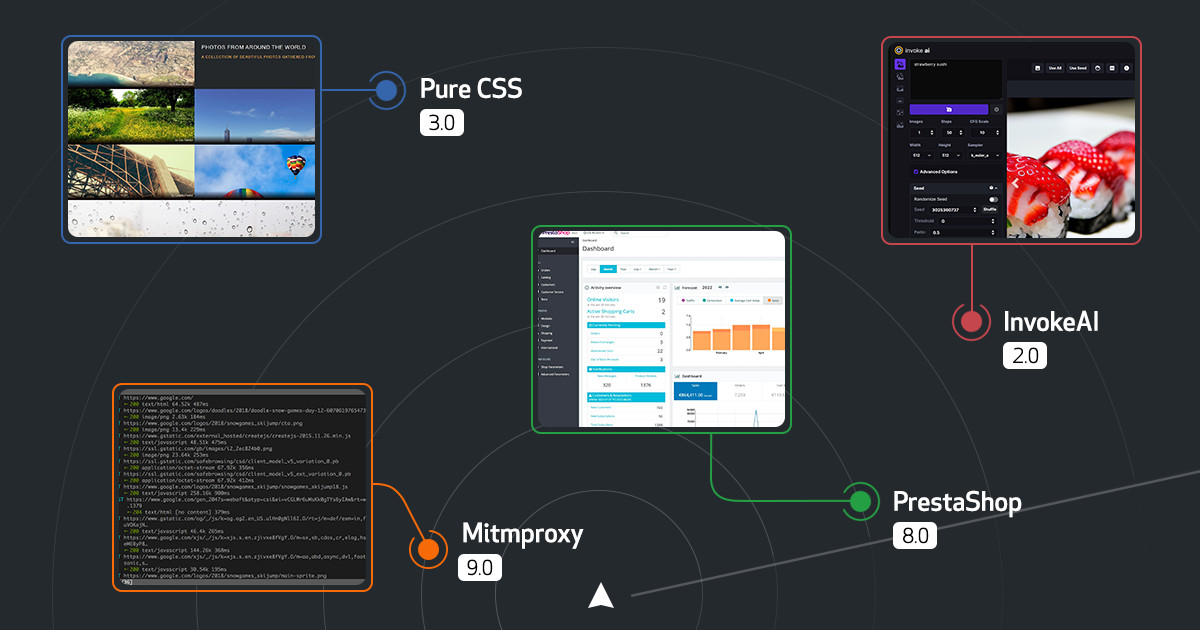Screen dimensions: 1200x630
Task: Toggle the Sales series in the Forecast legend
Action: coord(773,300)
